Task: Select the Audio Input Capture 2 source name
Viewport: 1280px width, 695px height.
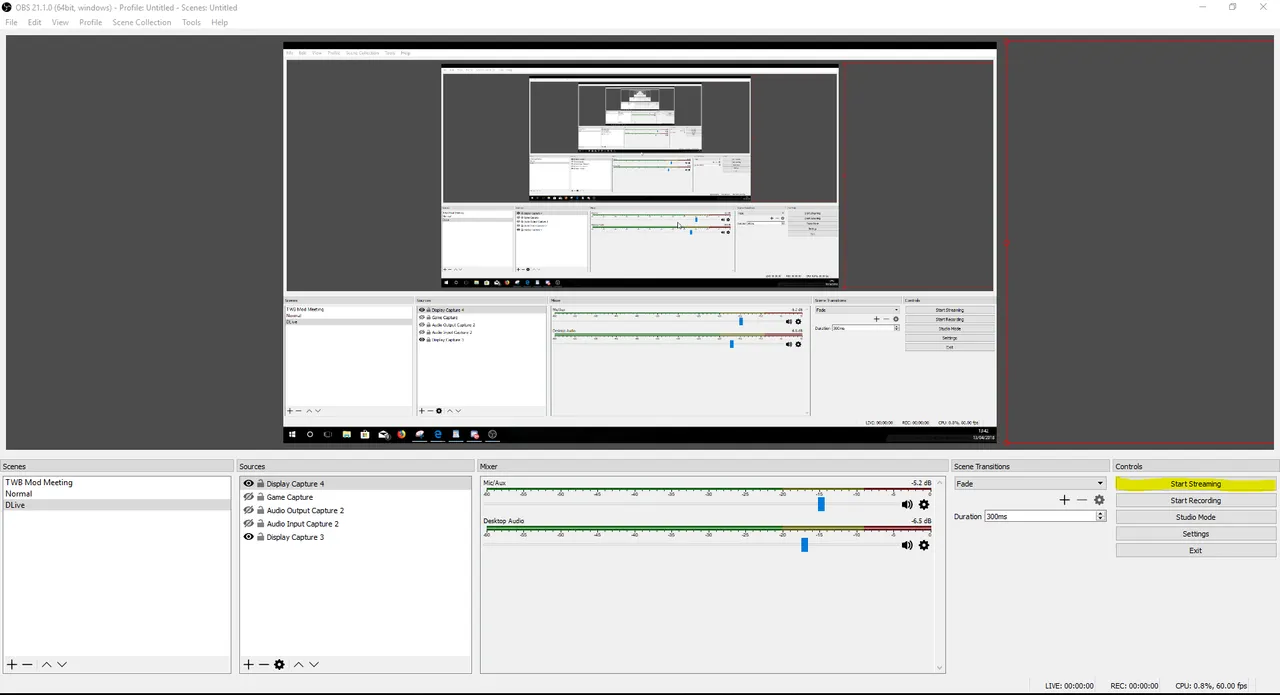Action: point(302,524)
